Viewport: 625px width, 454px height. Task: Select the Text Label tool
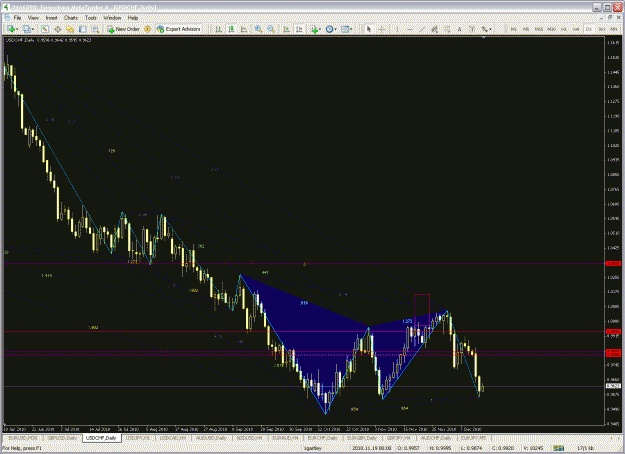(472, 29)
